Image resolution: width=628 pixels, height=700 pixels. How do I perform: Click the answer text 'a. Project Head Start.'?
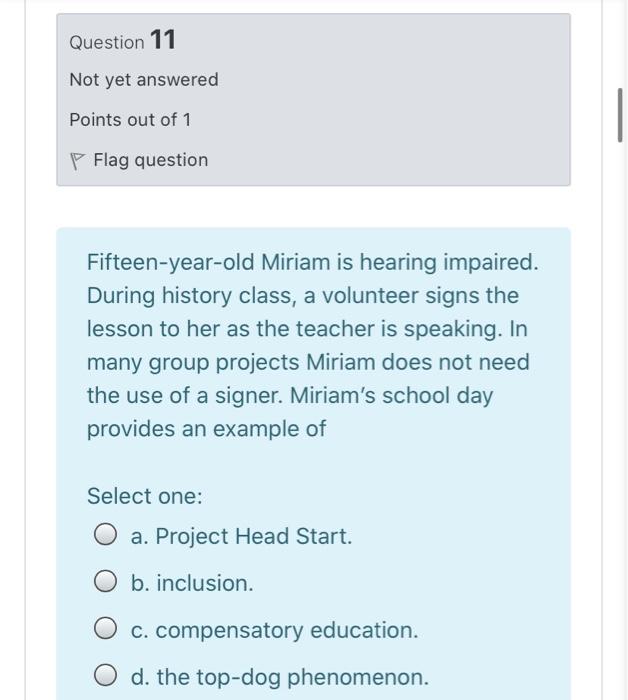coord(241,536)
